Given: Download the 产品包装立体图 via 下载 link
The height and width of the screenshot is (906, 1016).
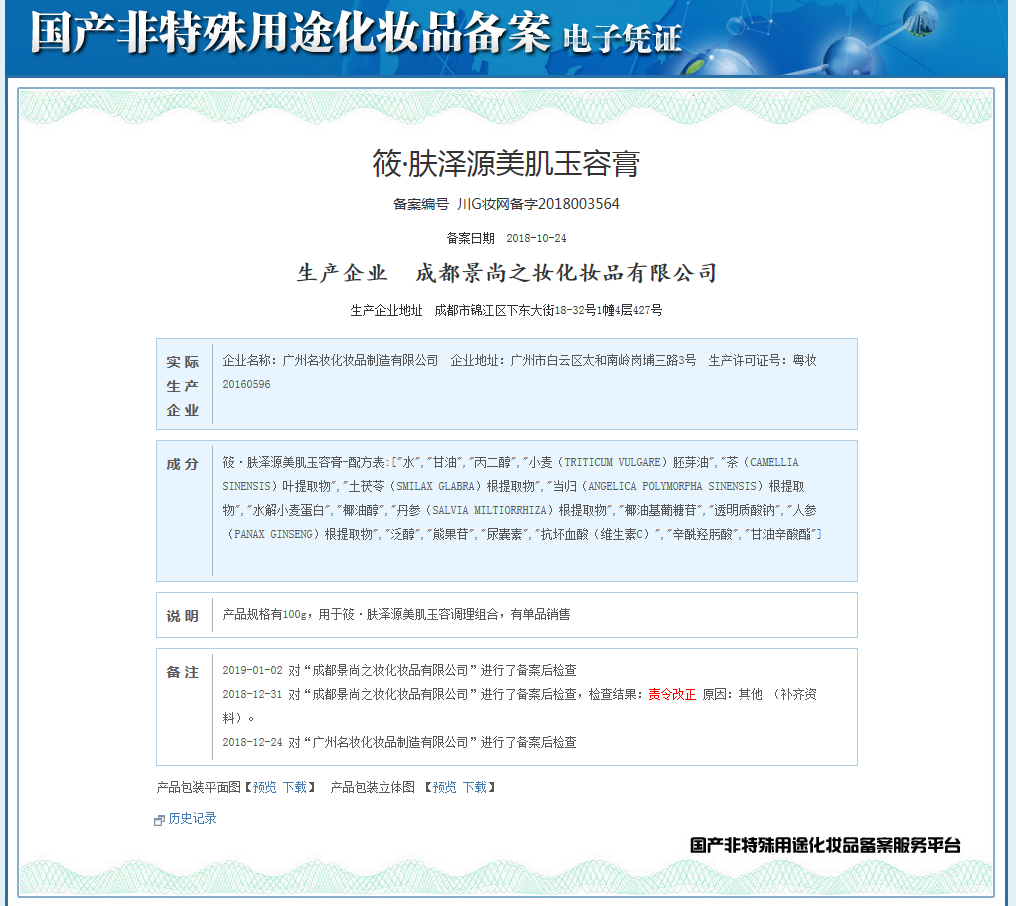Looking at the screenshot, I should point(477,787).
